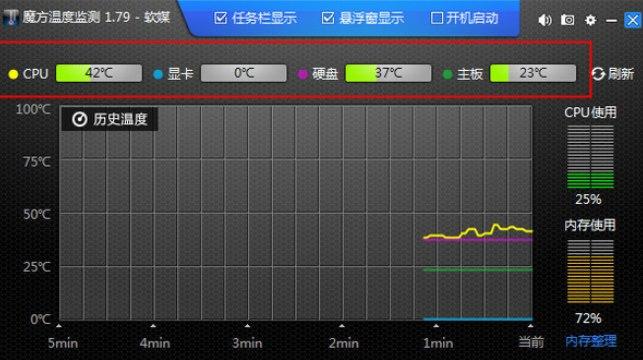Viewport: 643px width, 360px height.
Task: Click the thermometer app logo icon
Action: click(x=11, y=17)
